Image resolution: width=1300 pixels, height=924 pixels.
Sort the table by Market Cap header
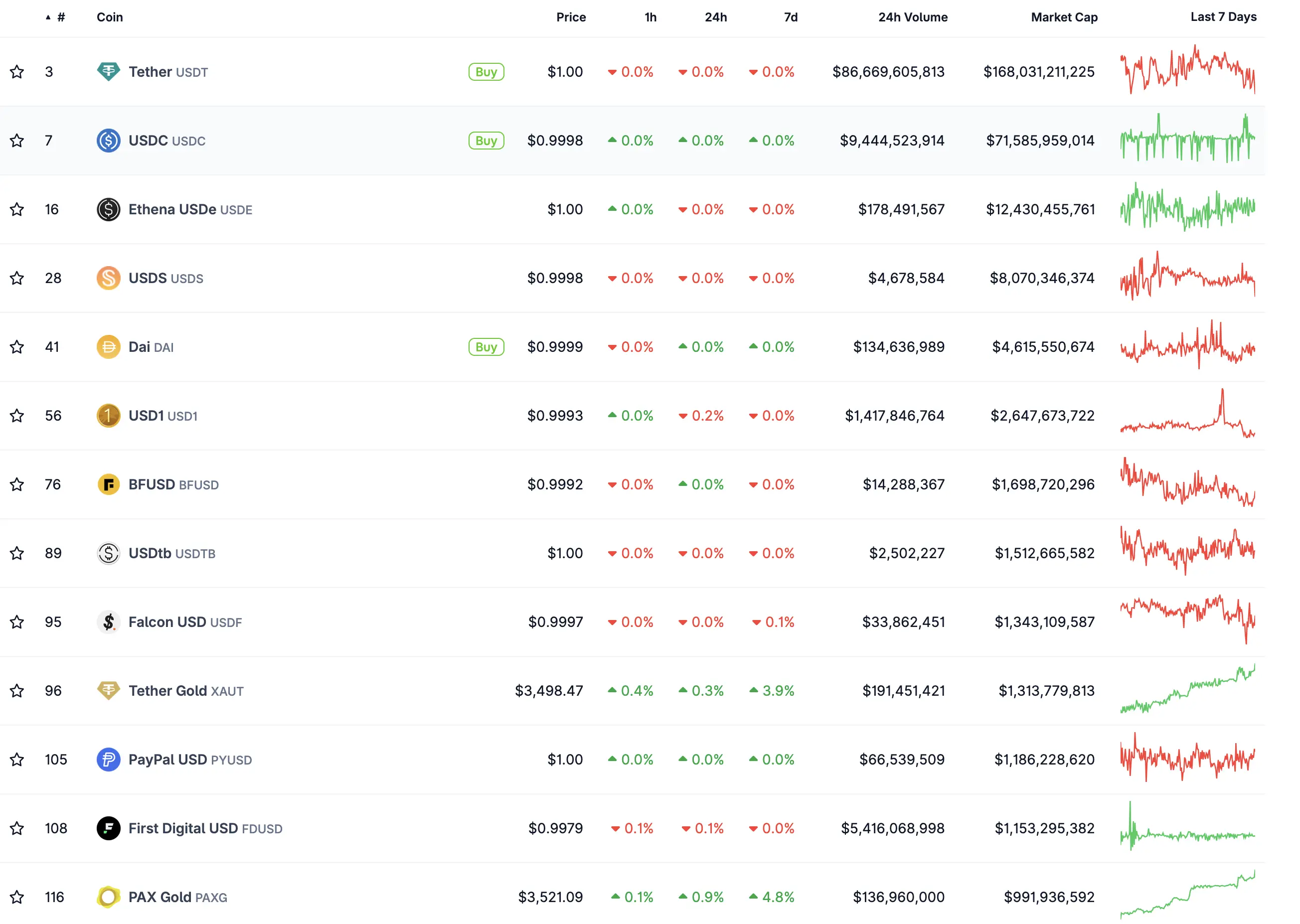click(1063, 17)
